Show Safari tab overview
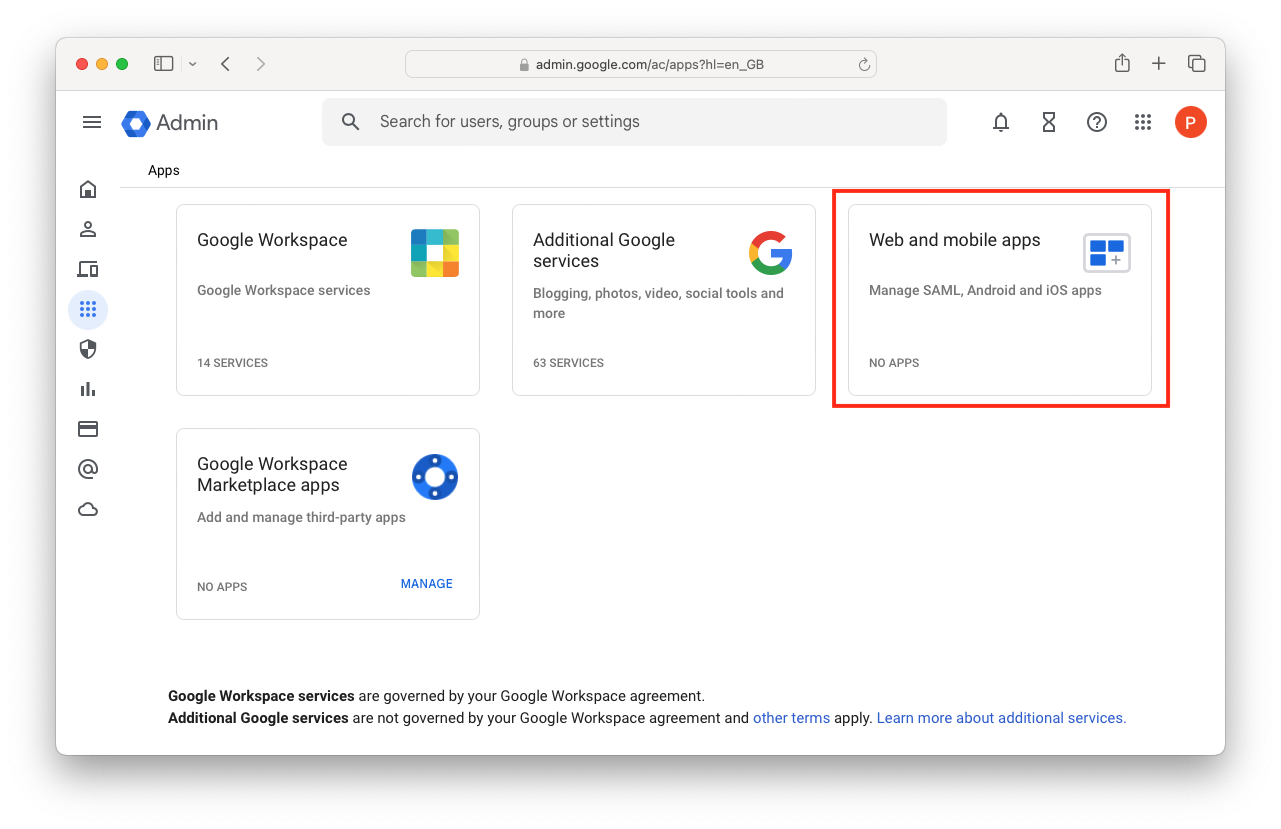Viewport: 1281px width, 829px height. (x=1196, y=64)
